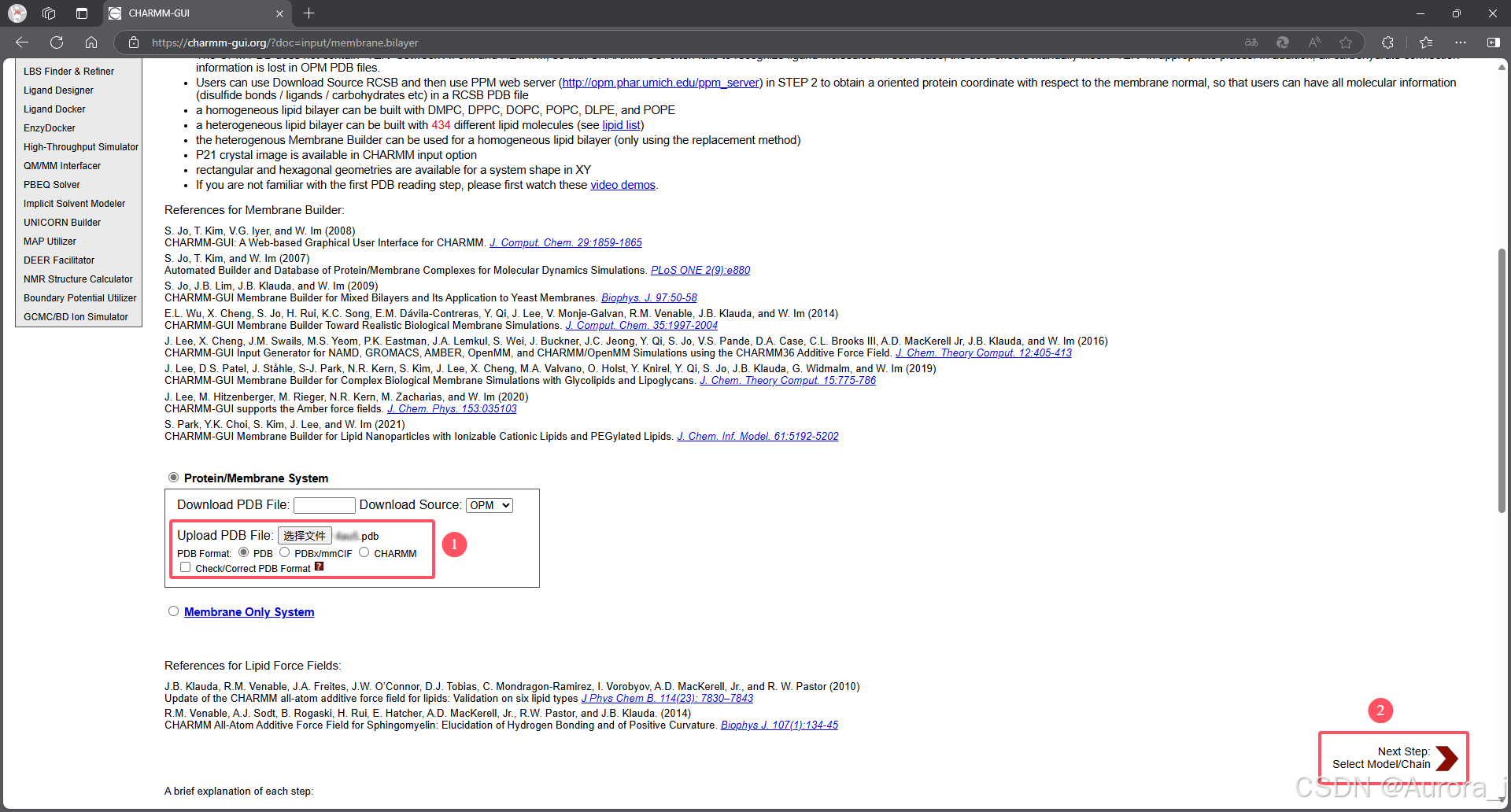This screenshot has width=1511, height=812.
Task: Open EnzyDocker in sidebar
Action: point(50,128)
